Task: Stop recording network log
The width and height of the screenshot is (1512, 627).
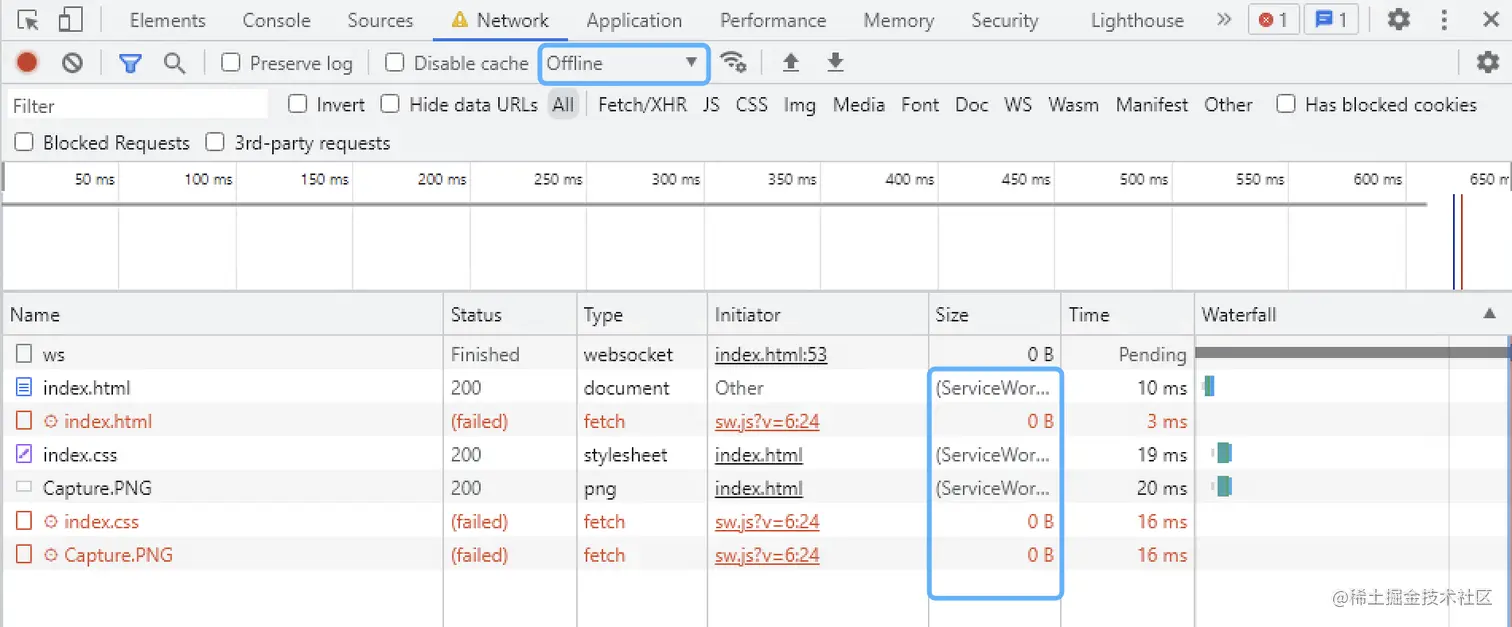Action: (27, 63)
